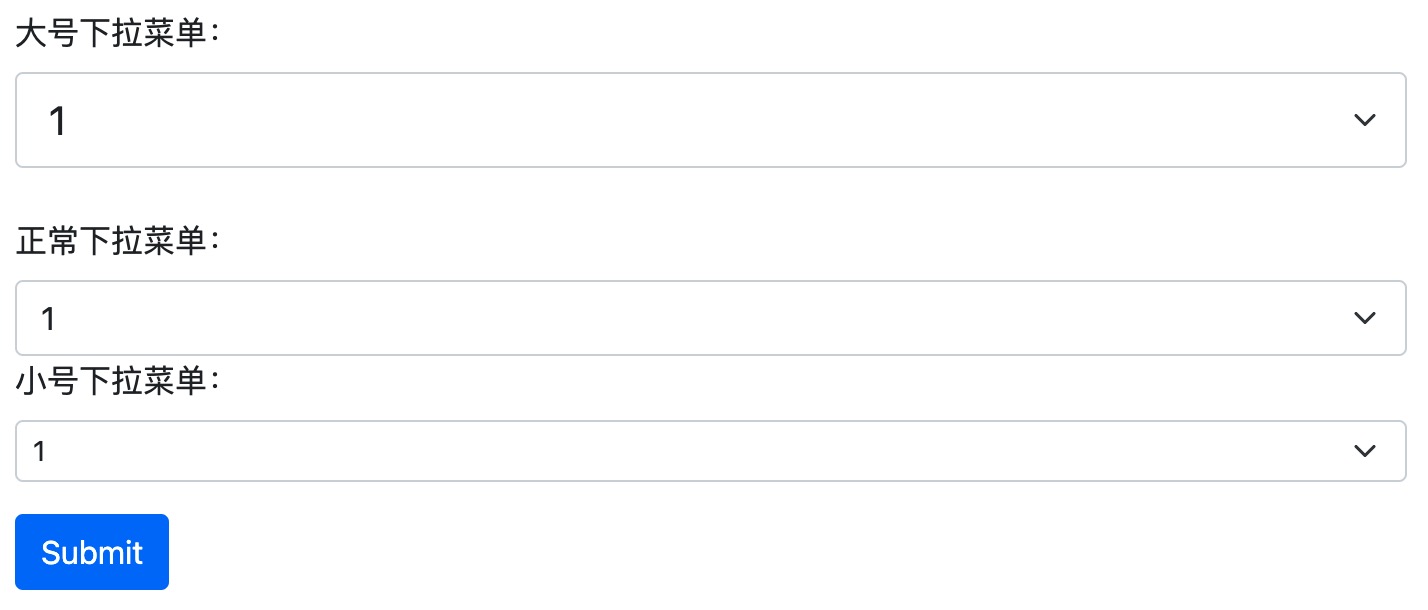The width and height of the screenshot is (1428, 610).
Task: Open the normal 正常下拉菜单 dropdown
Action: 710,318
